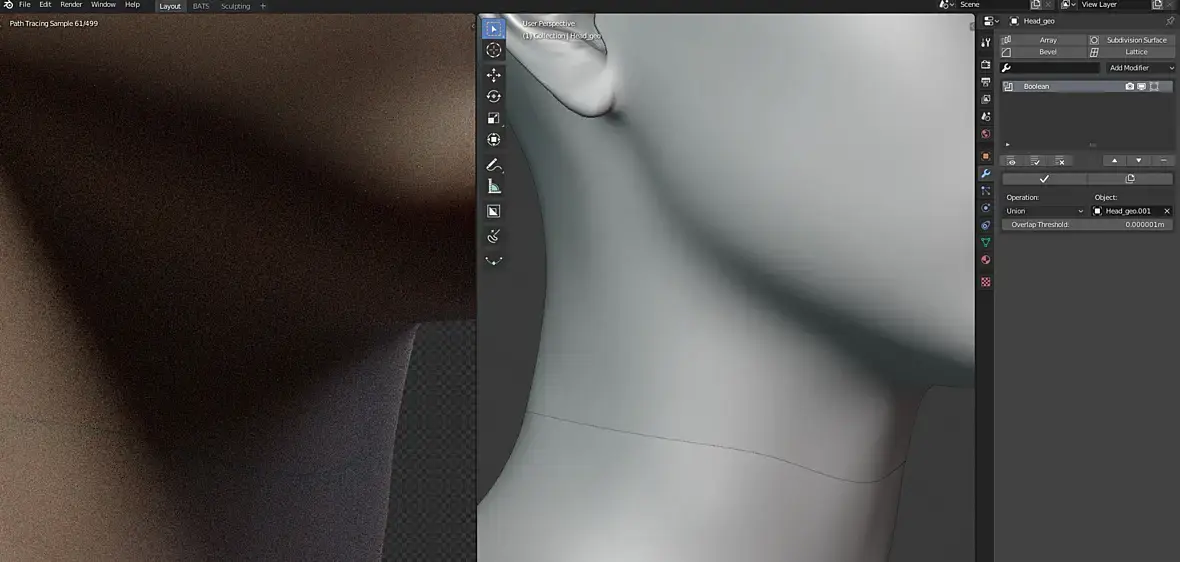This screenshot has height=562, width=1180.
Task: Open the Help menu
Action: 132,5
